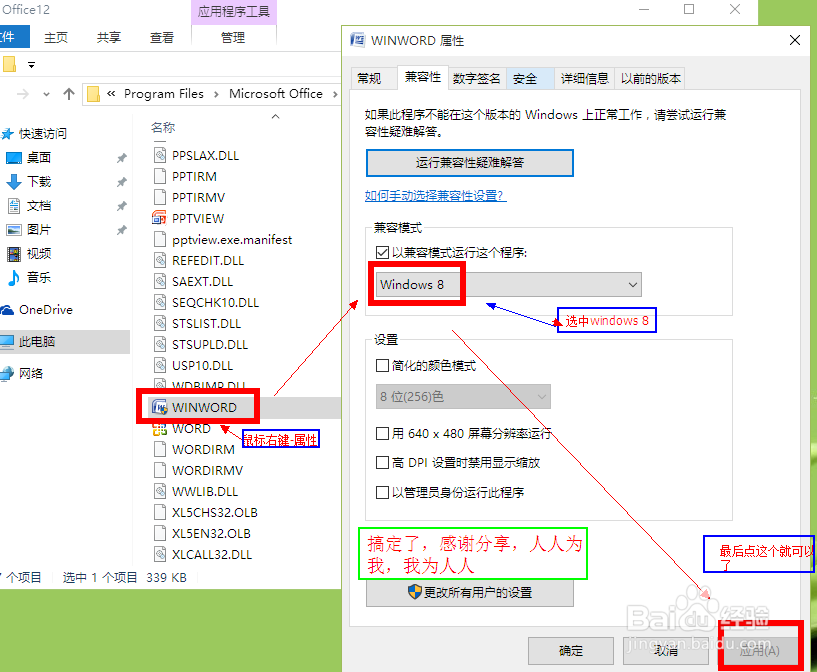Select the XLCALL32.DLL file icon
The image size is (817, 672).
pyautogui.click(x=160, y=554)
